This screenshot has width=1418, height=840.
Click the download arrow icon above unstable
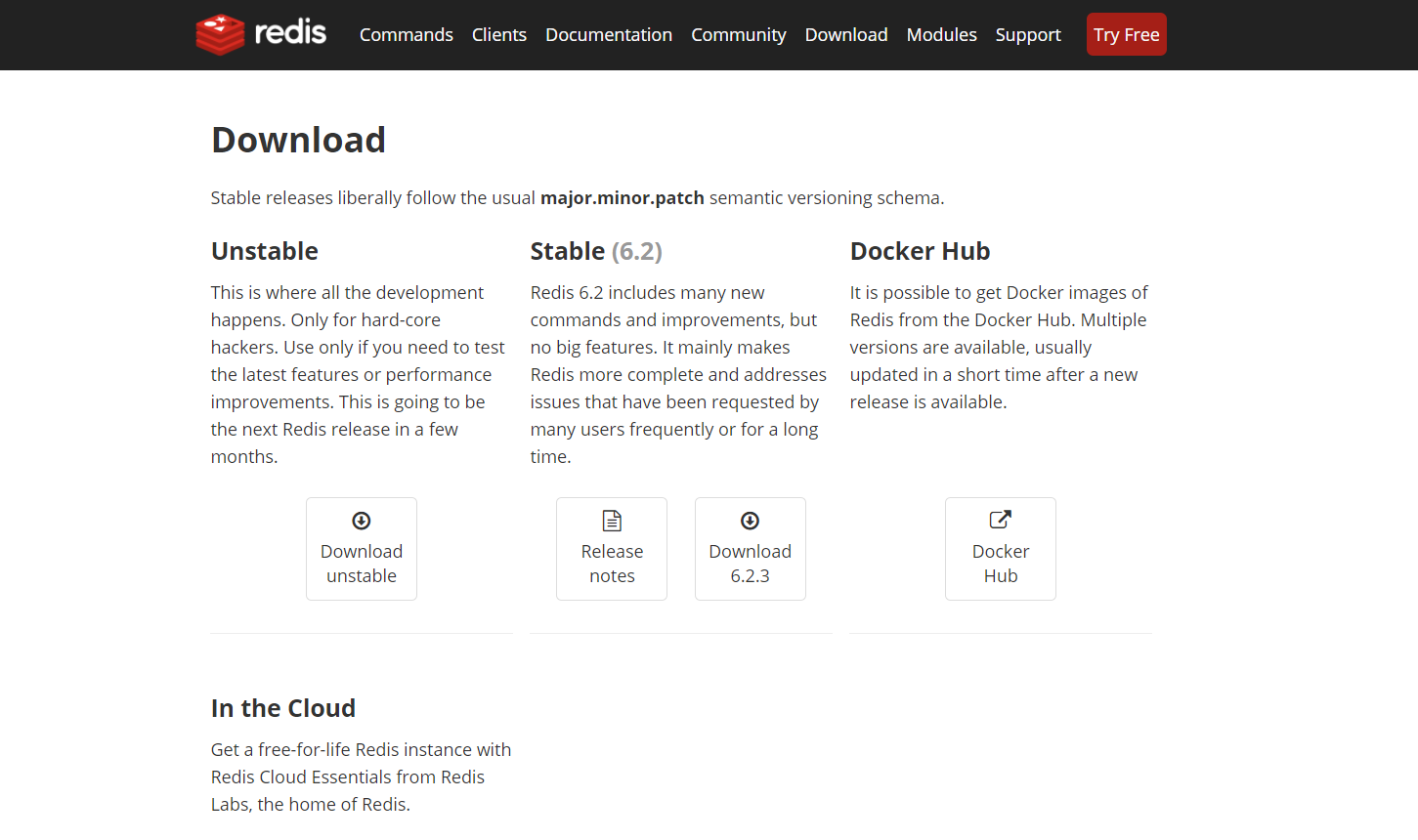point(362,521)
